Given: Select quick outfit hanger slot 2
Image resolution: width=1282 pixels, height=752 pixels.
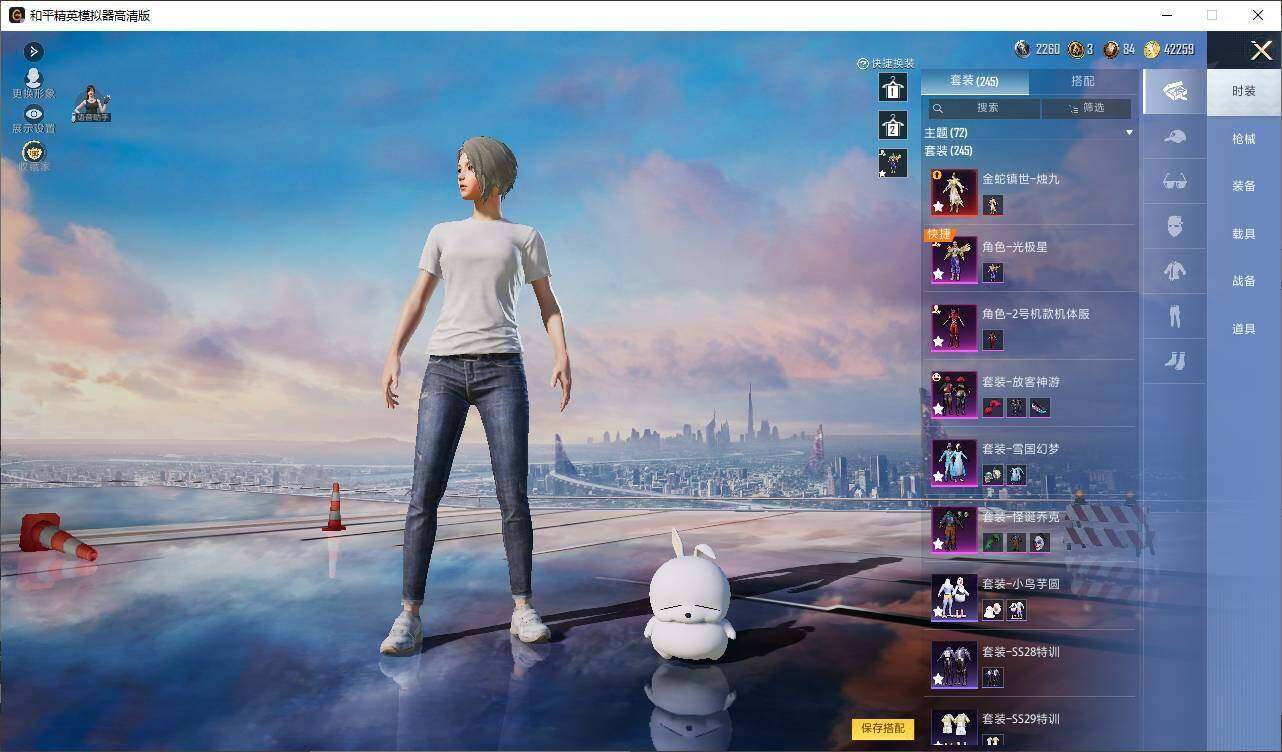Looking at the screenshot, I should pyautogui.click(x=892, y=125).
